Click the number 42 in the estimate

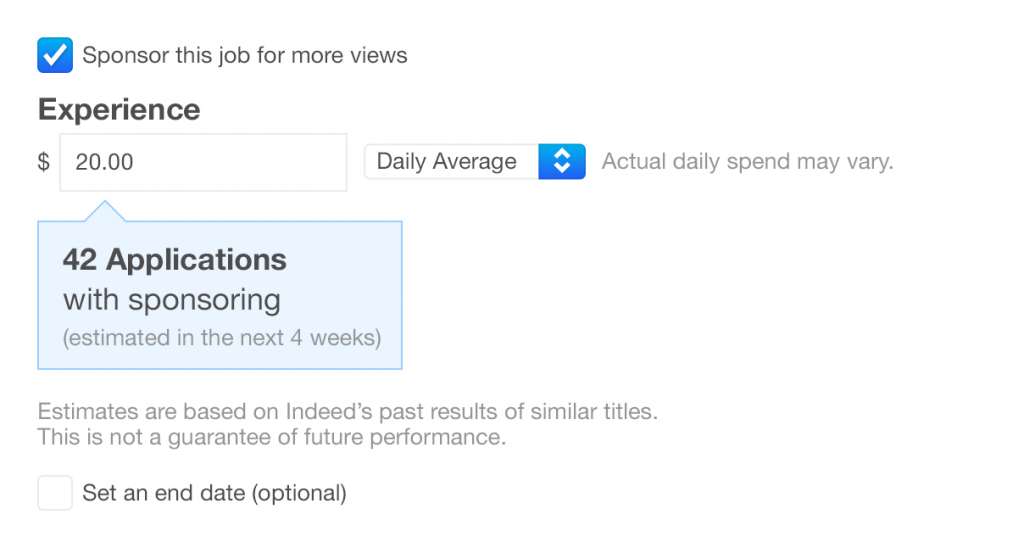80,260
